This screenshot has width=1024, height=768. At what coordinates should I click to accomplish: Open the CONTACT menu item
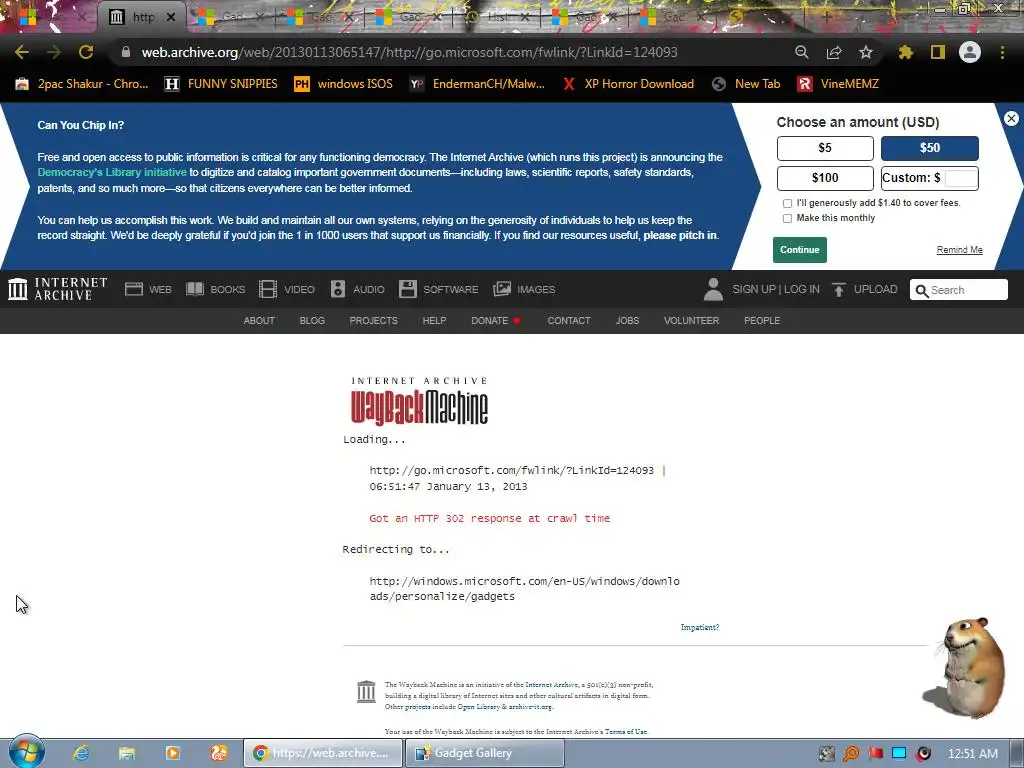pyautogui.click(x=569, y=321)
